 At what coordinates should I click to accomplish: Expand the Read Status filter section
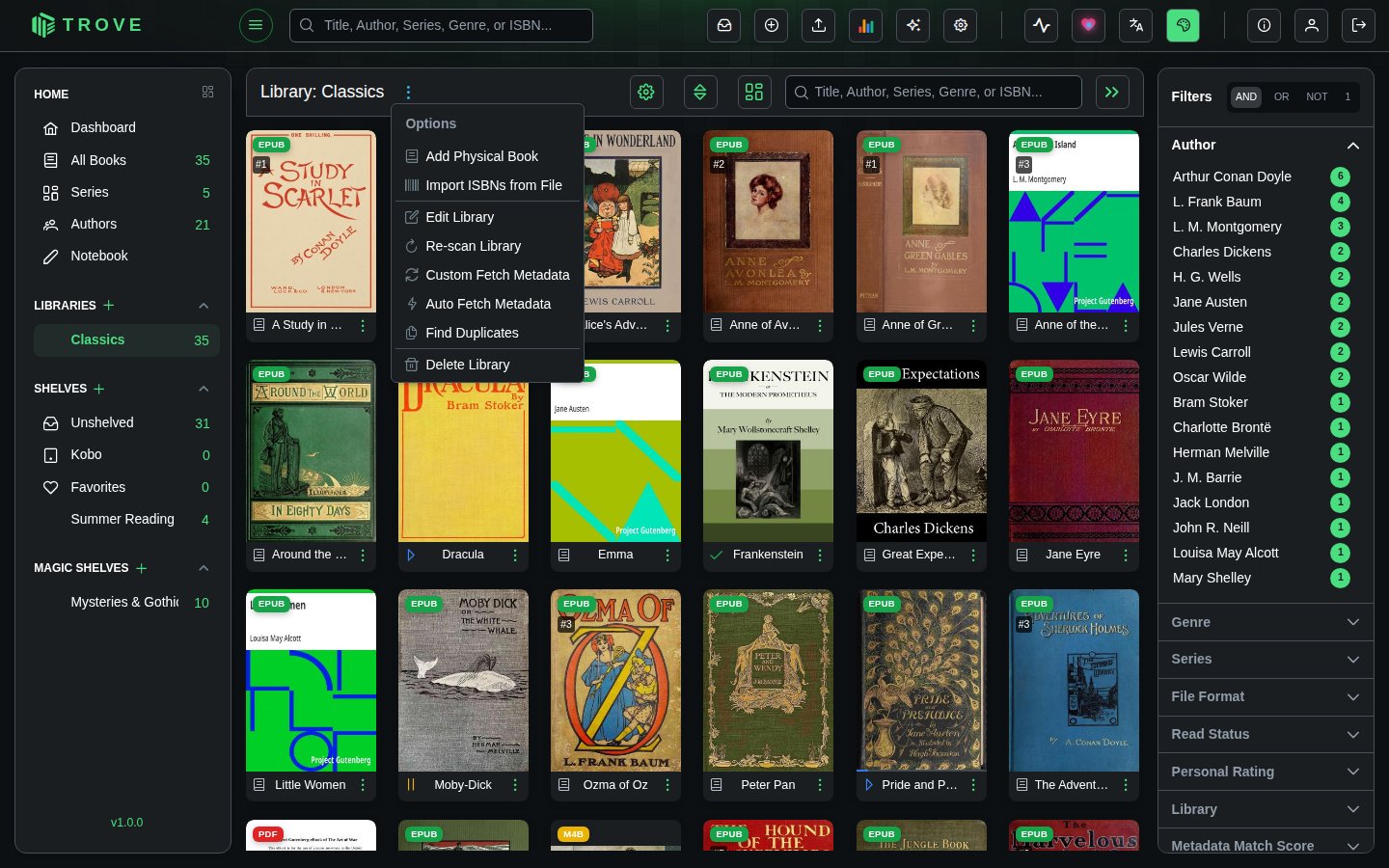point(1266,734)
